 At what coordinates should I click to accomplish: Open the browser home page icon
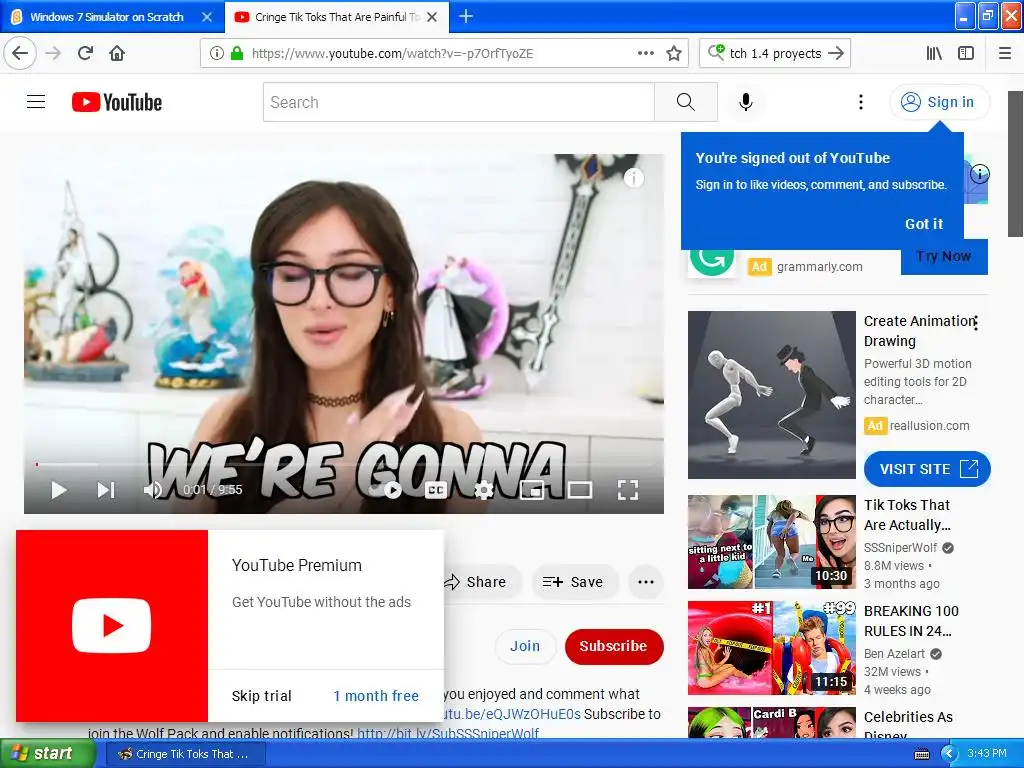pos(117,53)
